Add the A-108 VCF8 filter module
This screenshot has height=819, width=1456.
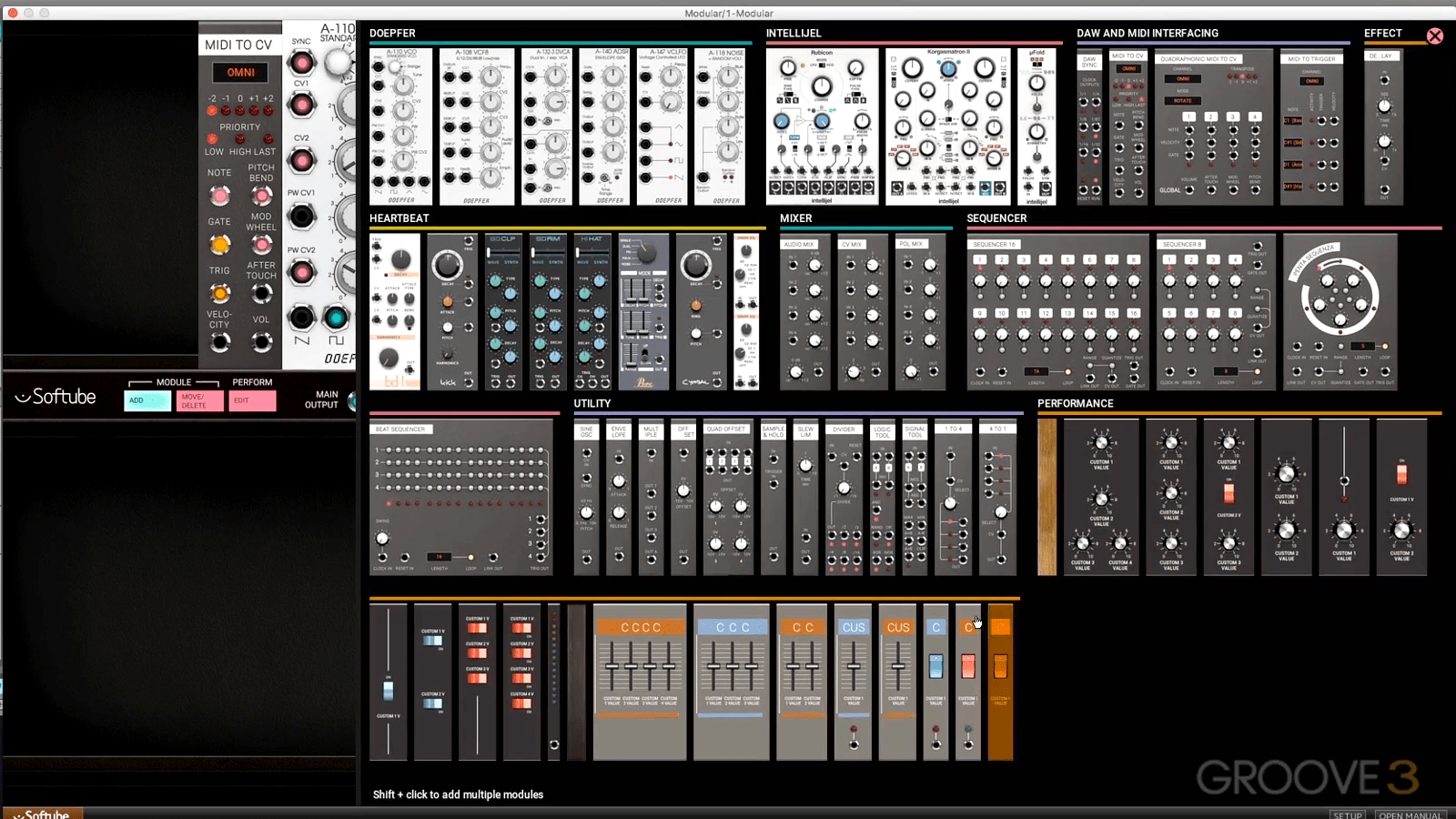click(476, 126)
